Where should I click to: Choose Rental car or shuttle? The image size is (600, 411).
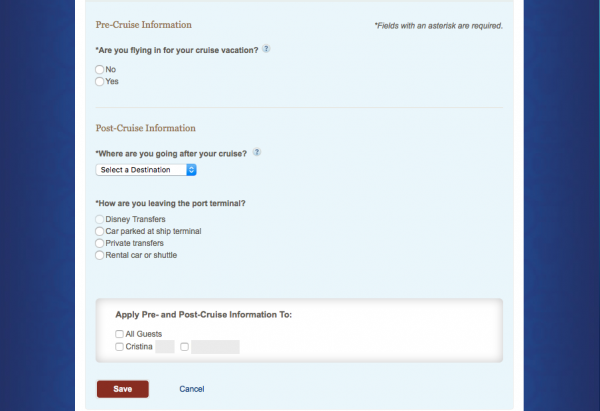pos(99,255)
